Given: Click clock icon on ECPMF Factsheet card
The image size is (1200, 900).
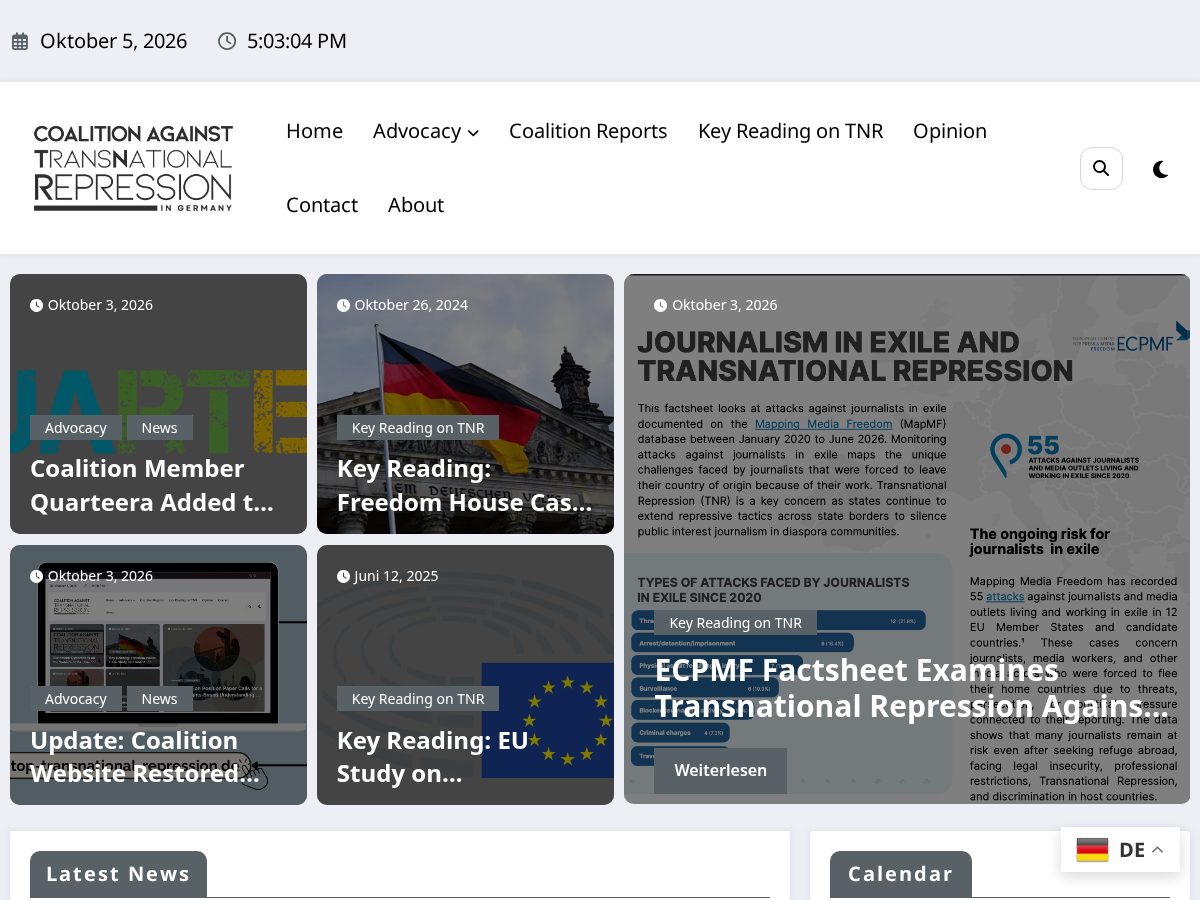Looking at the screenshot, I should point(660,305).
